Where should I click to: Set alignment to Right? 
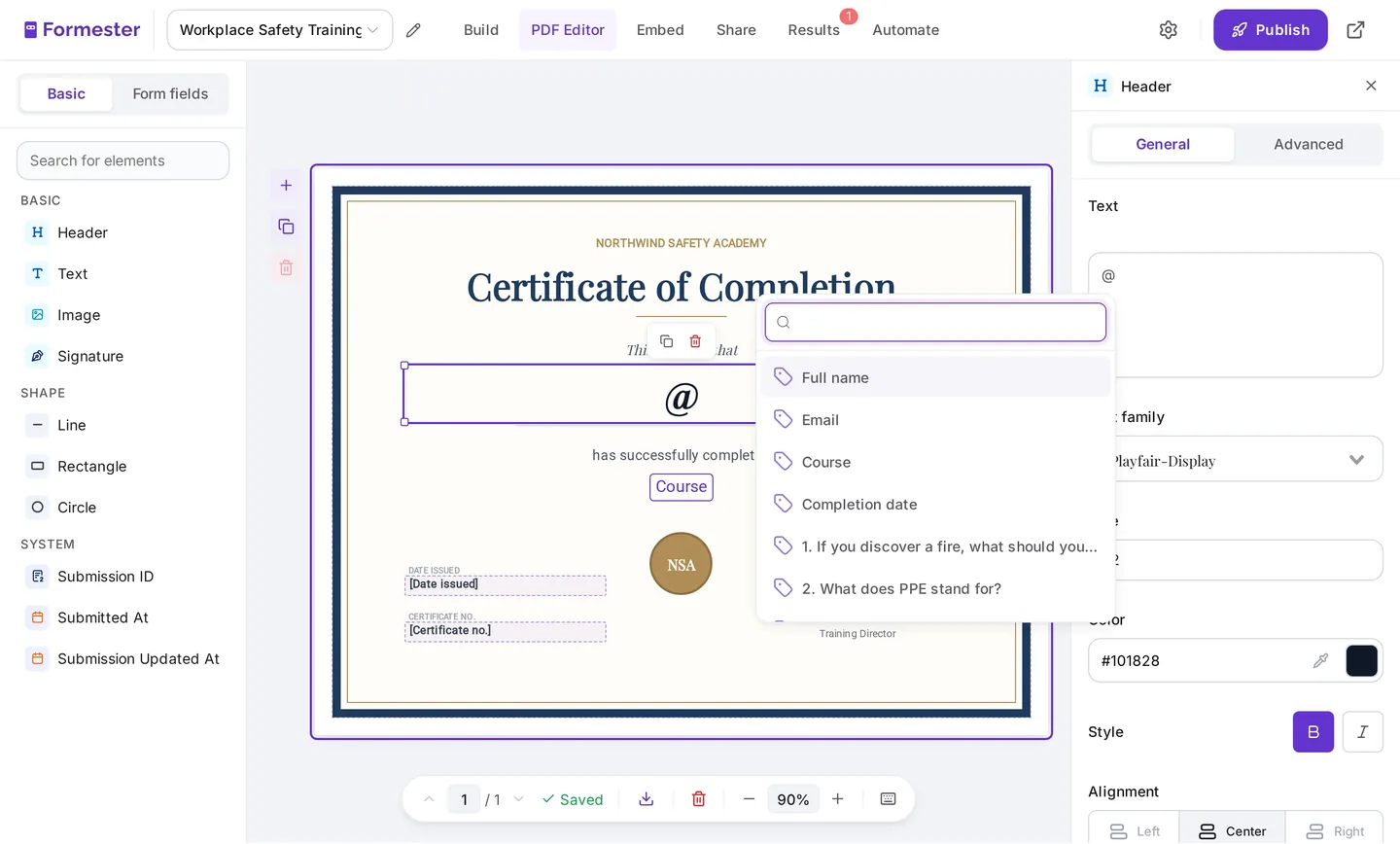click(1334, 831)
